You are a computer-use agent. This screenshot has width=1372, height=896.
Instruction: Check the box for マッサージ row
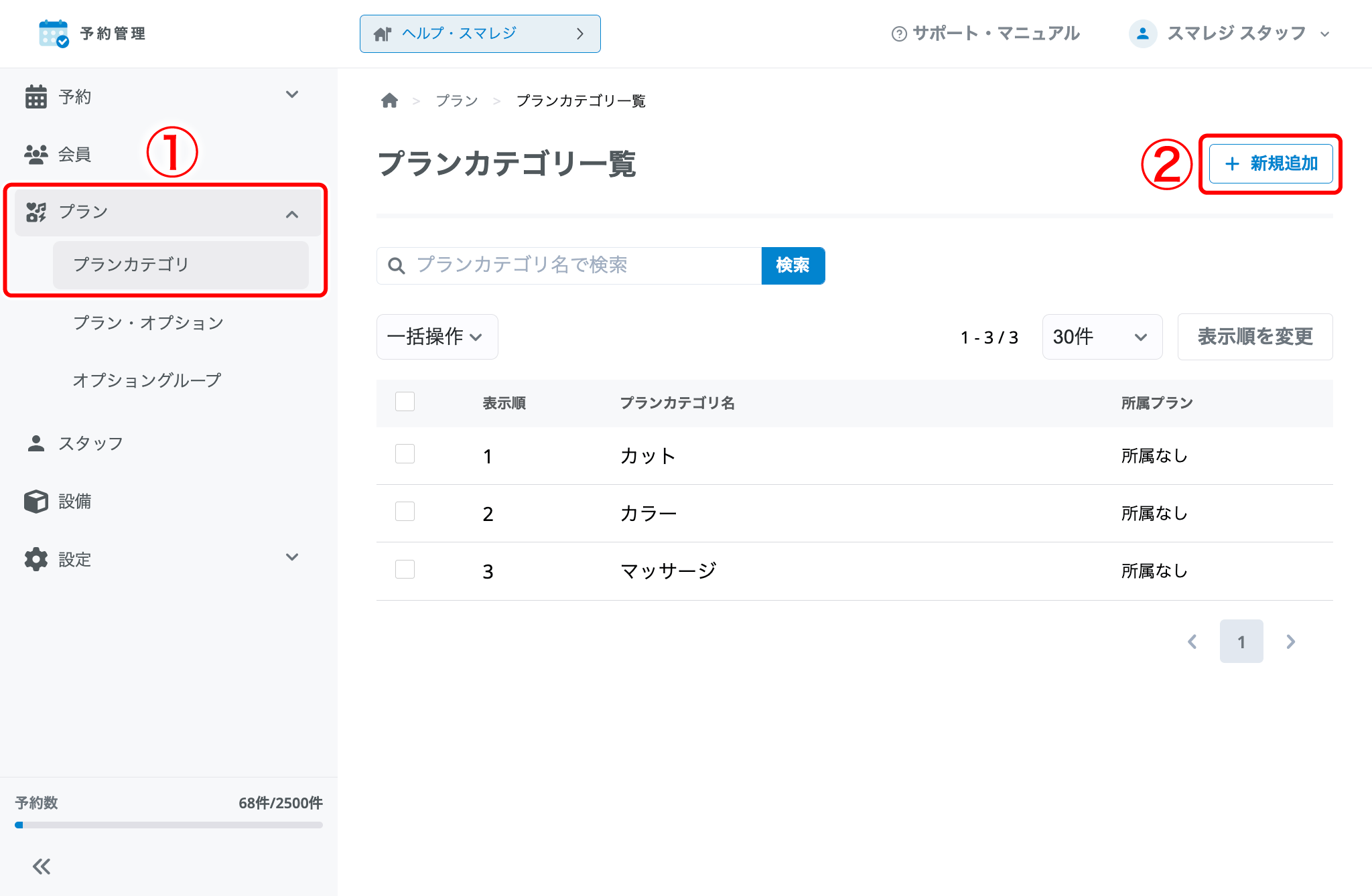405,569
